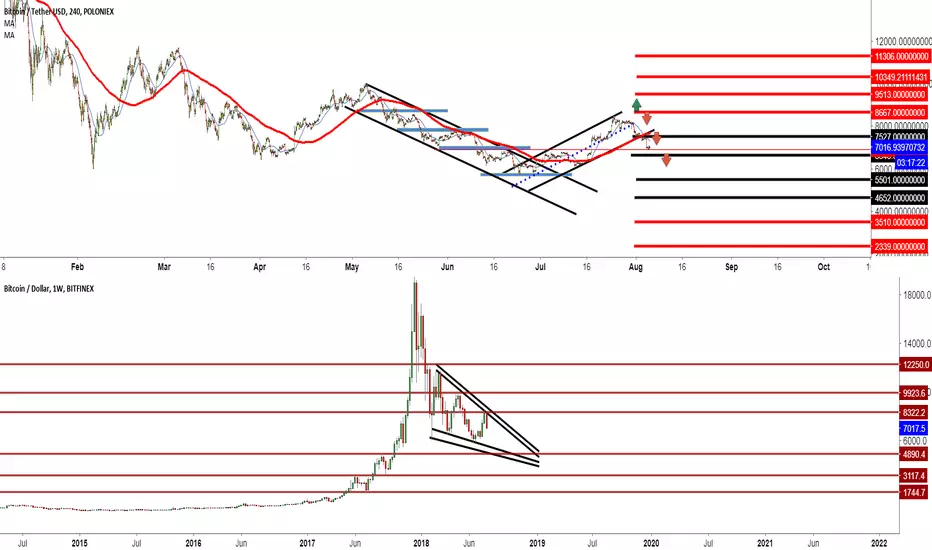Image resolution: width=932 pixels, height=550 pixels.
Task: Click the Bitcoin / Tether USD chart title
Action: click(x=59, y=11)
